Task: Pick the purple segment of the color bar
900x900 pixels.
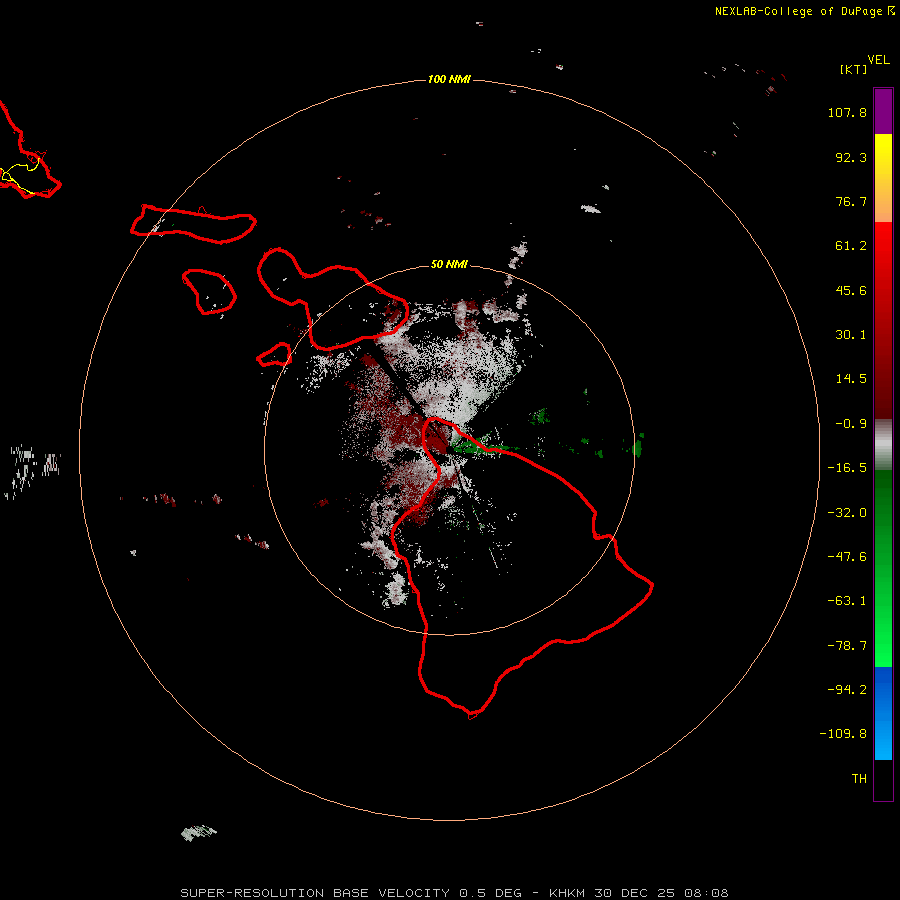Action: [883, 111]
